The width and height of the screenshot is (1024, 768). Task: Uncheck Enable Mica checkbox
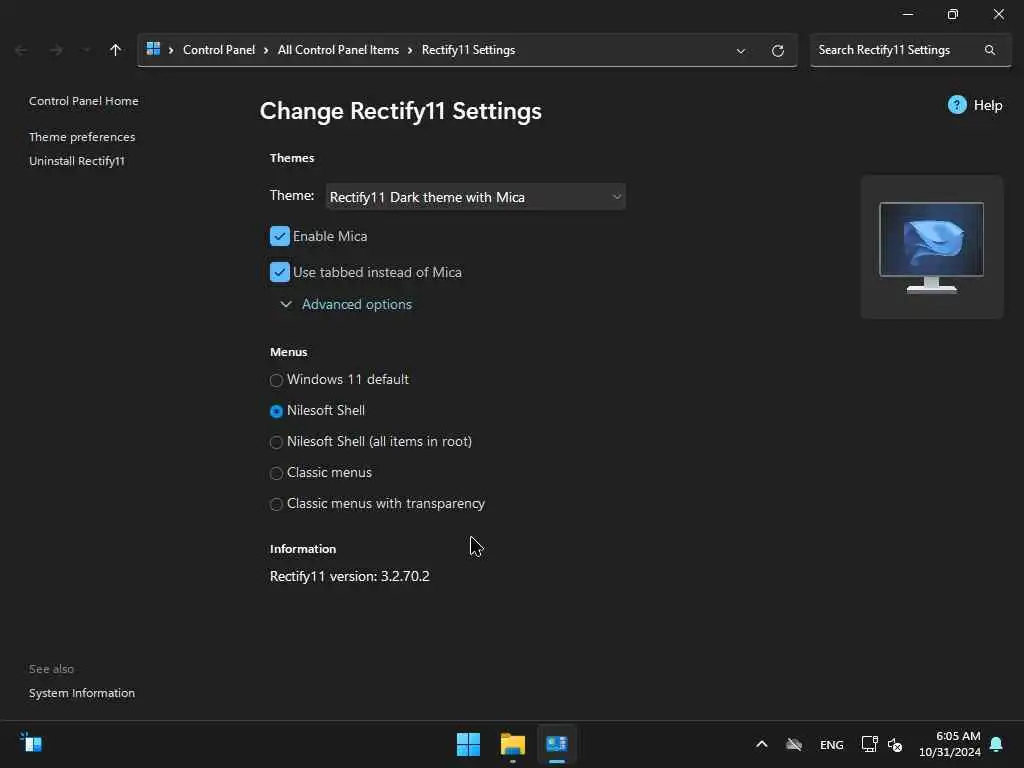(x=280, y=236)
